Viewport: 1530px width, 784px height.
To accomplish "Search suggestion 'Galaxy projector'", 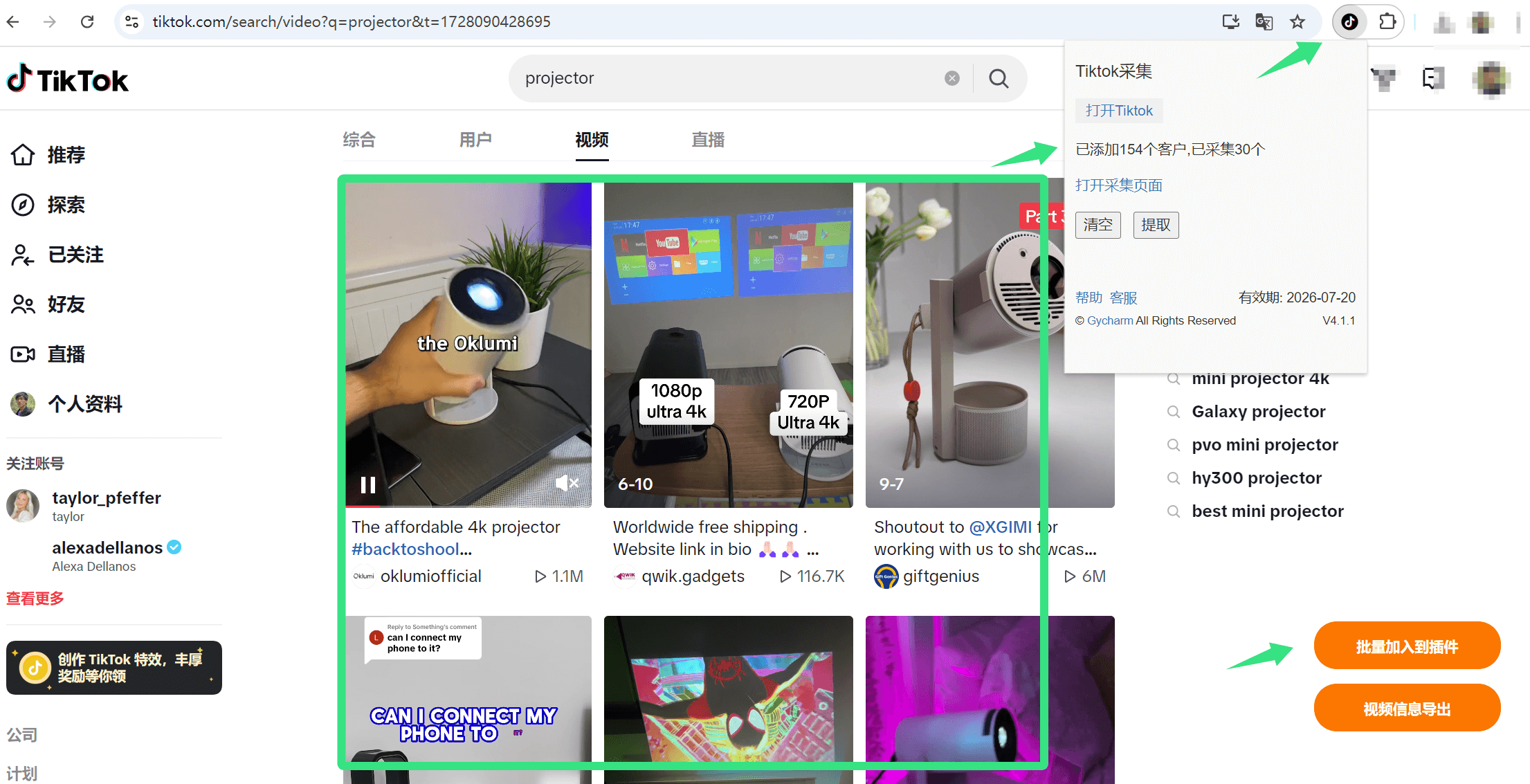I will tap(1259, 412).
